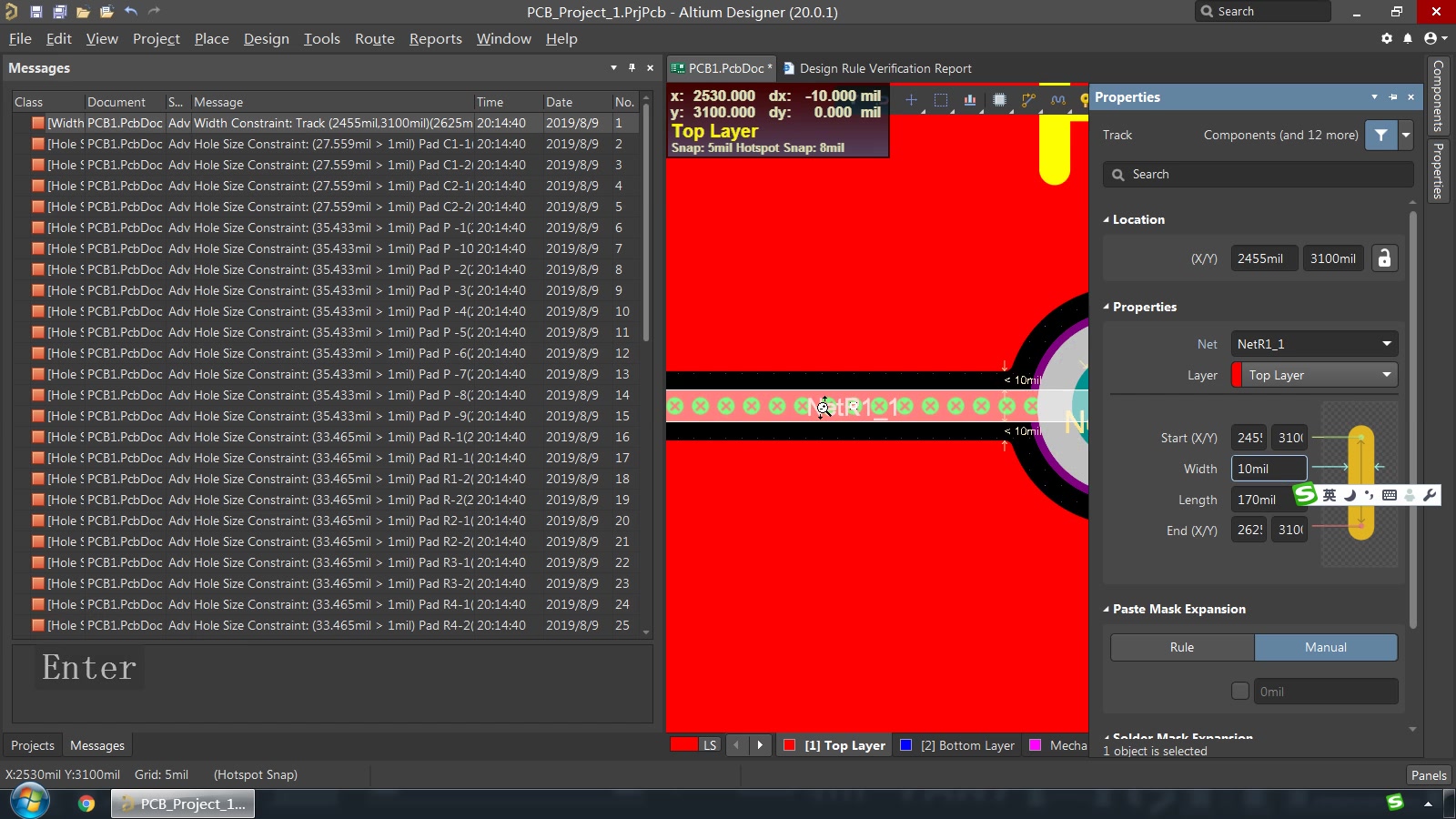The image size is (1456, 819).
Task: Click the Save All icon in the title bar
Action: 59,12
